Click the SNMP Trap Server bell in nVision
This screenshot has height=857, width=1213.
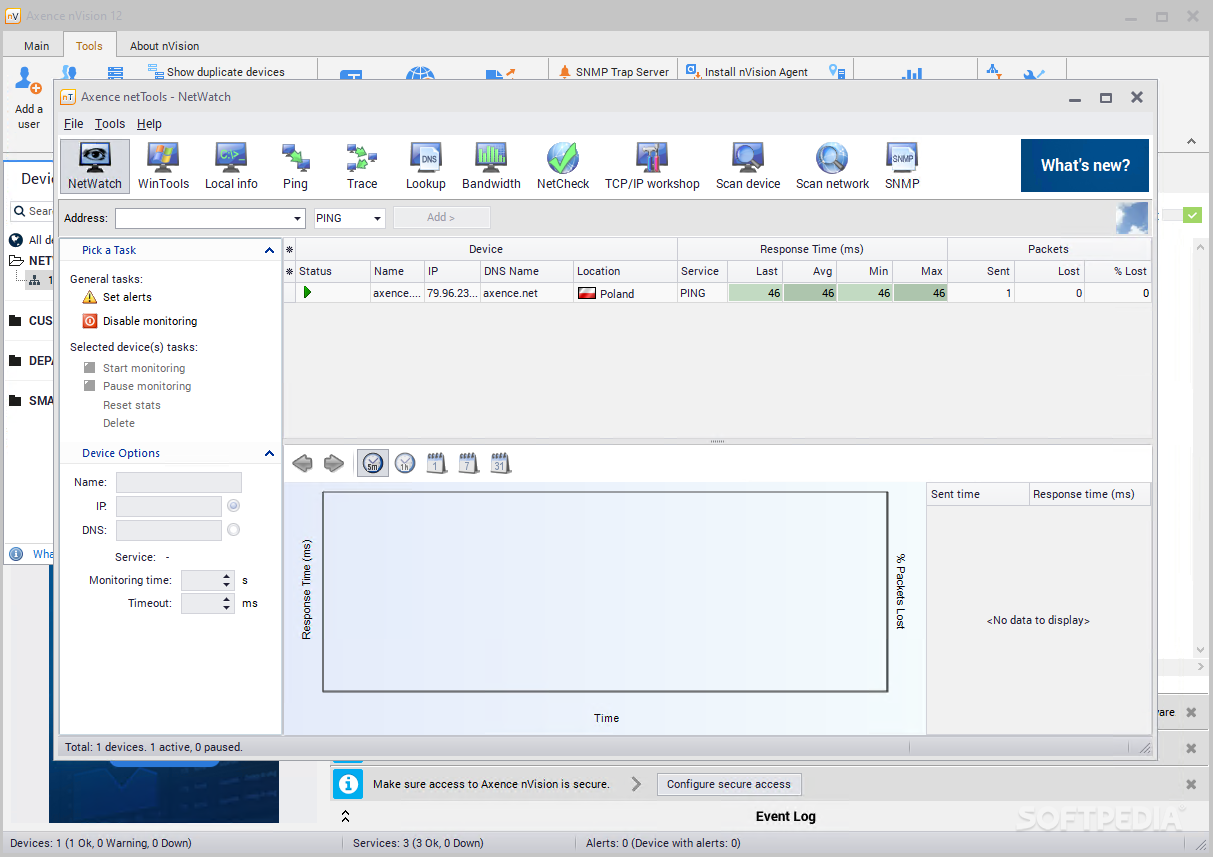[565, 72]
